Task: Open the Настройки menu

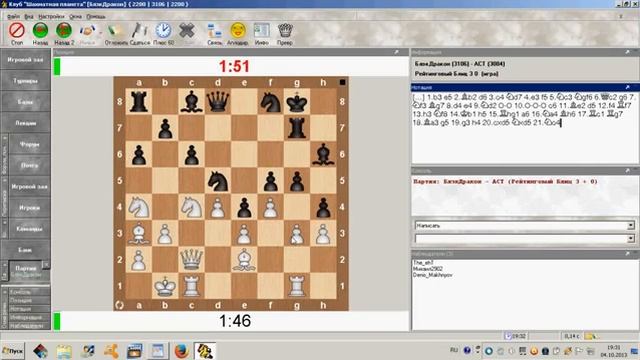Action: point(51,17)
